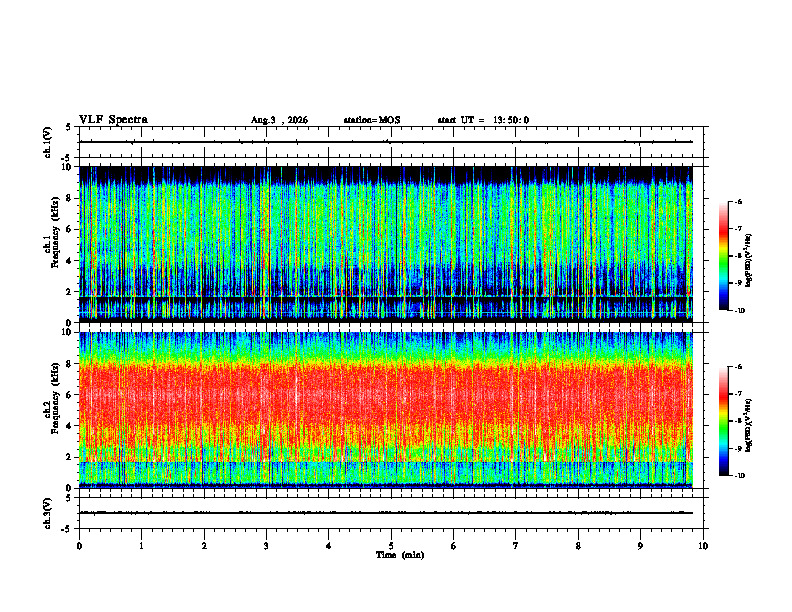The height and width of the screenshot is (612, 792).
Task: Click the "6" tick on the time axis
Action: tap(454, 546)
